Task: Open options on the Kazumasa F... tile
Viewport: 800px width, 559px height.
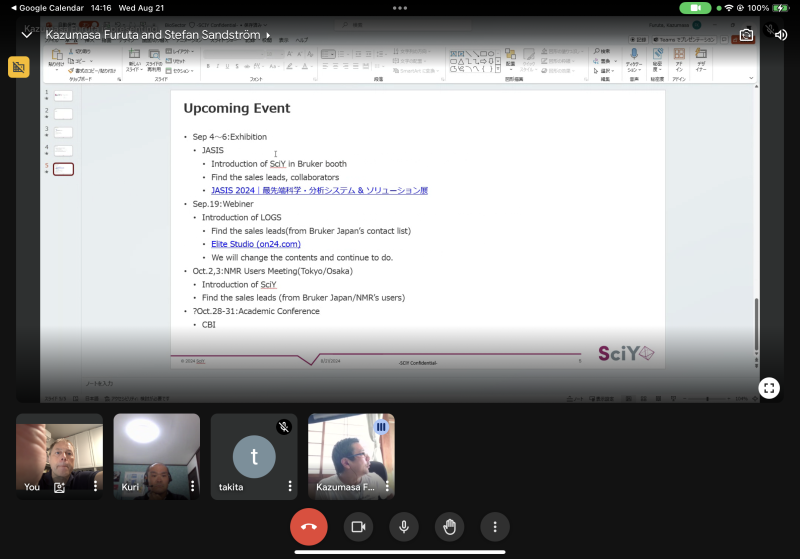Action: [x=387, y=487]
